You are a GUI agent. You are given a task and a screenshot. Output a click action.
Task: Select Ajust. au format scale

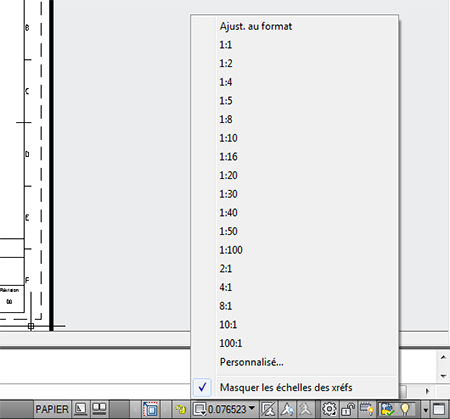coord(295,26)
